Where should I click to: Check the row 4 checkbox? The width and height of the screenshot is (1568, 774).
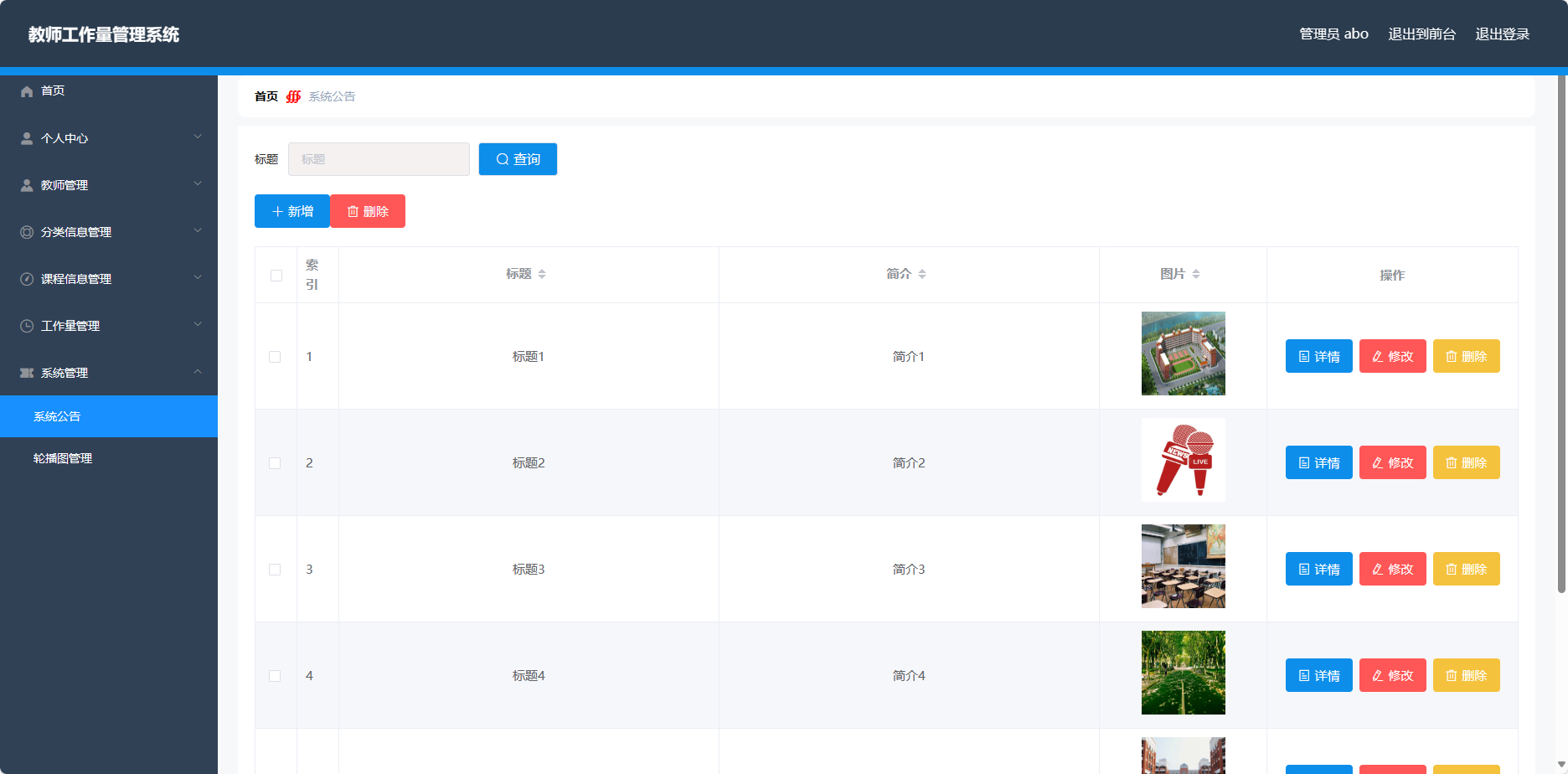click(x=275, y=676)
